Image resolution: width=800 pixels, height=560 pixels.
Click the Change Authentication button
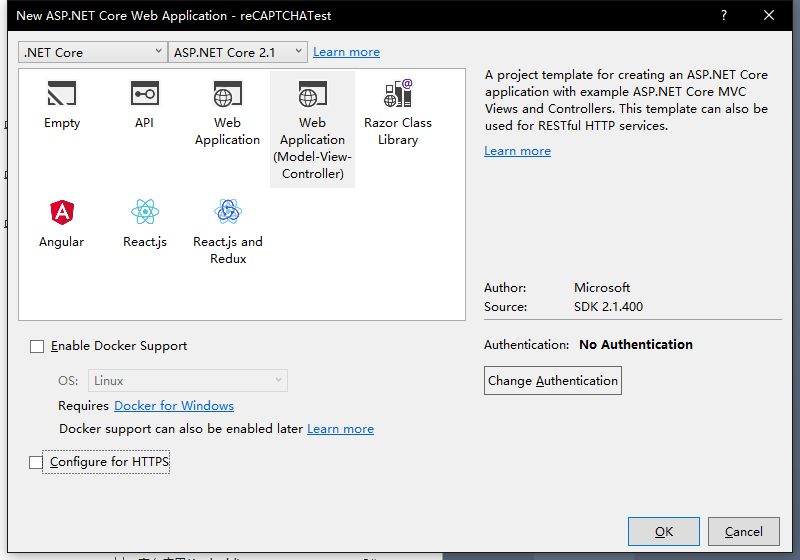553,381
